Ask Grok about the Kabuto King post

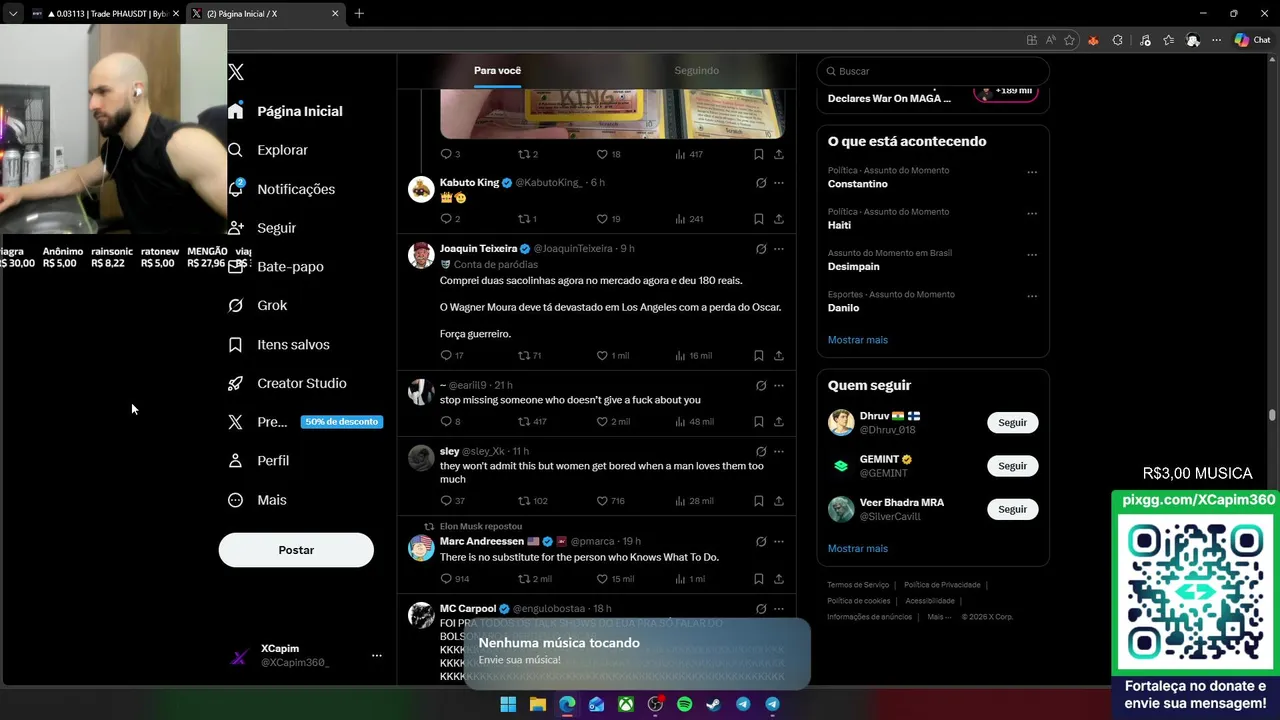[x=761, y=183]
